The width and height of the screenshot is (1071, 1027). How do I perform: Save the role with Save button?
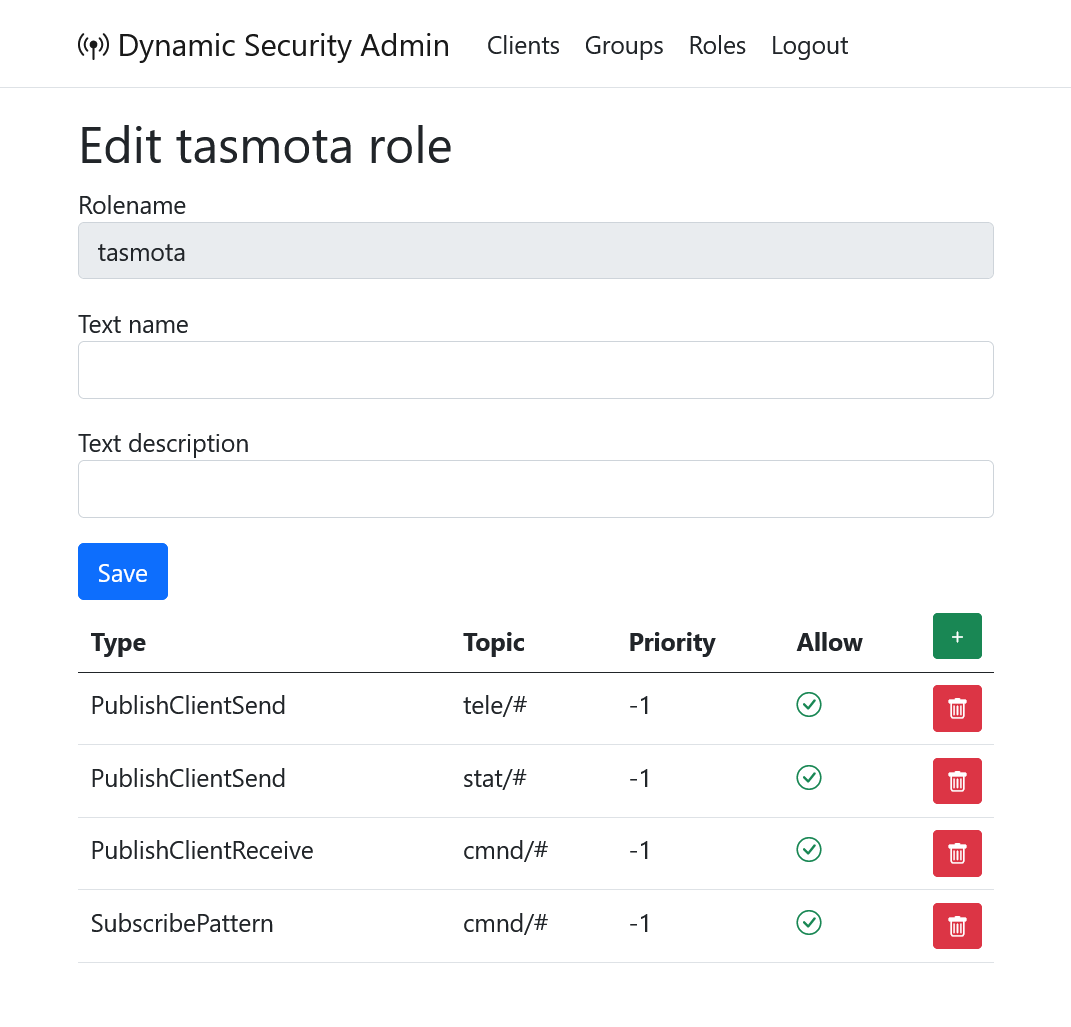[123, 572]
